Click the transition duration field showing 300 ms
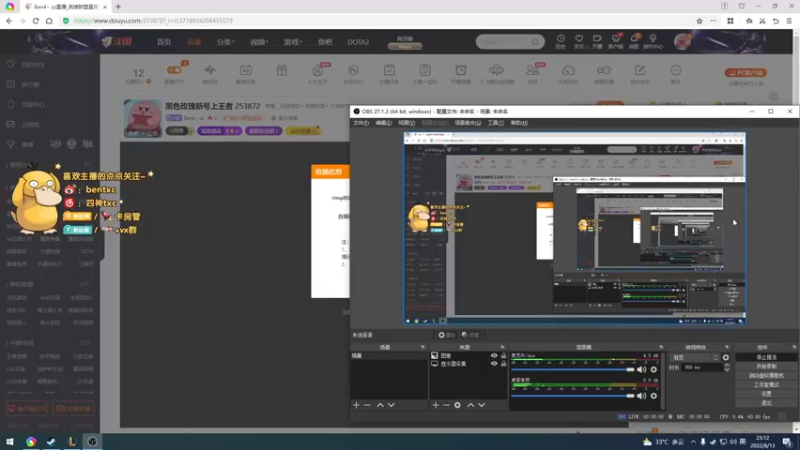Image resolution: width=800 pixels, height=450 pixels. (703, 367)
